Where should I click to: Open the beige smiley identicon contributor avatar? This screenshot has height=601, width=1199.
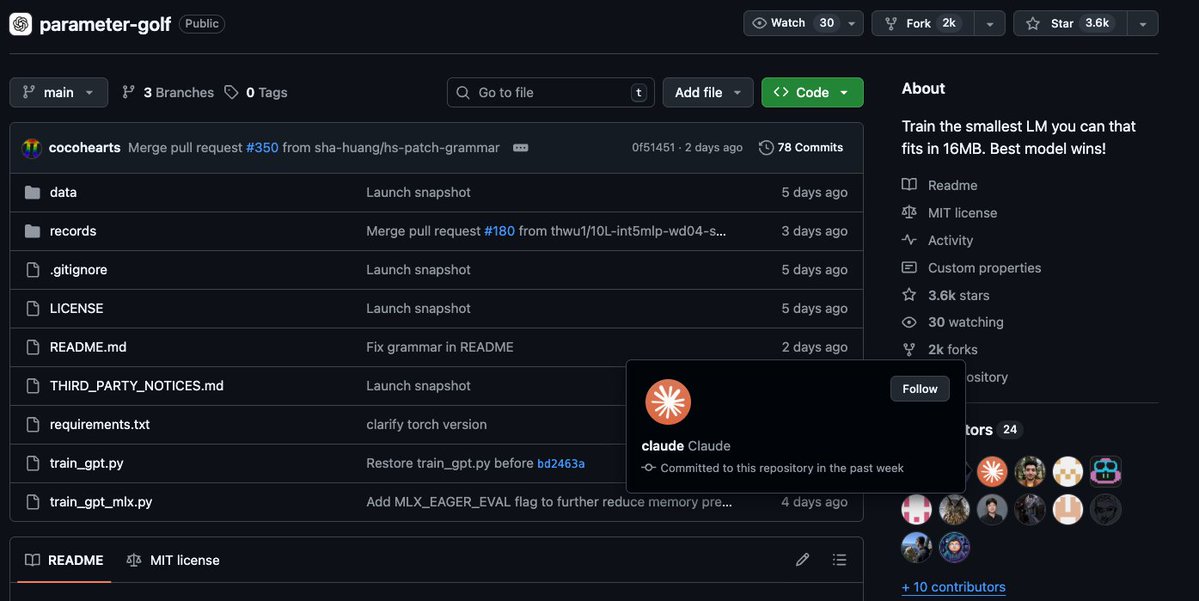1067,509
